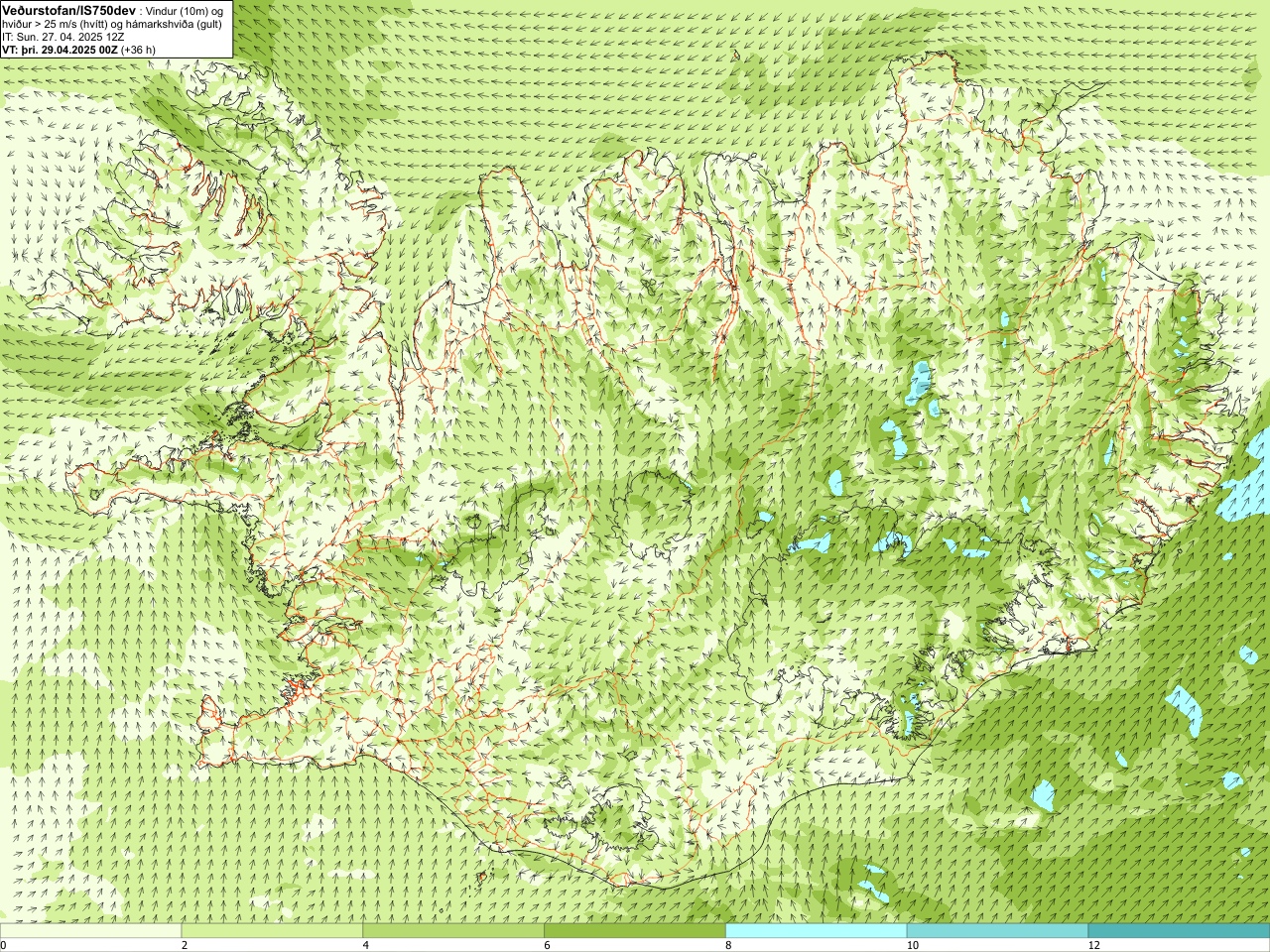Click the legend scale label '4'
This screenshot has height=952, width=1270.
point(366,945)
